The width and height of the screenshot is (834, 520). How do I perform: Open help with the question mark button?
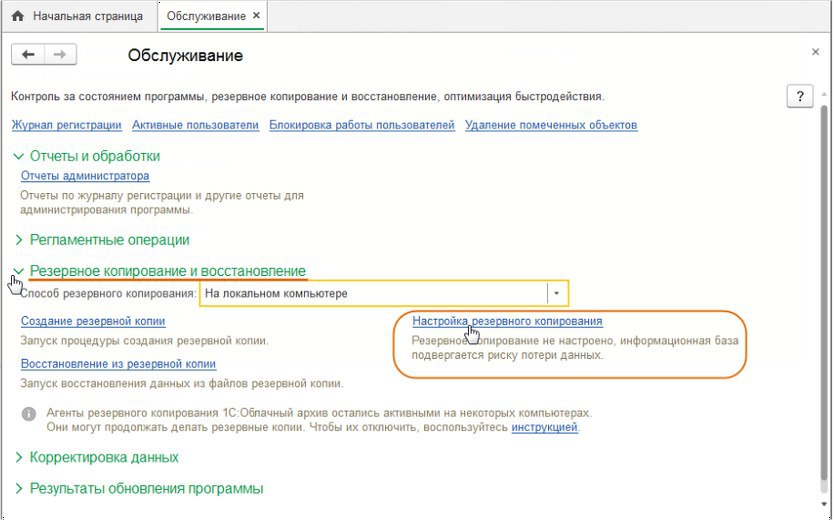tap(799, 97)
